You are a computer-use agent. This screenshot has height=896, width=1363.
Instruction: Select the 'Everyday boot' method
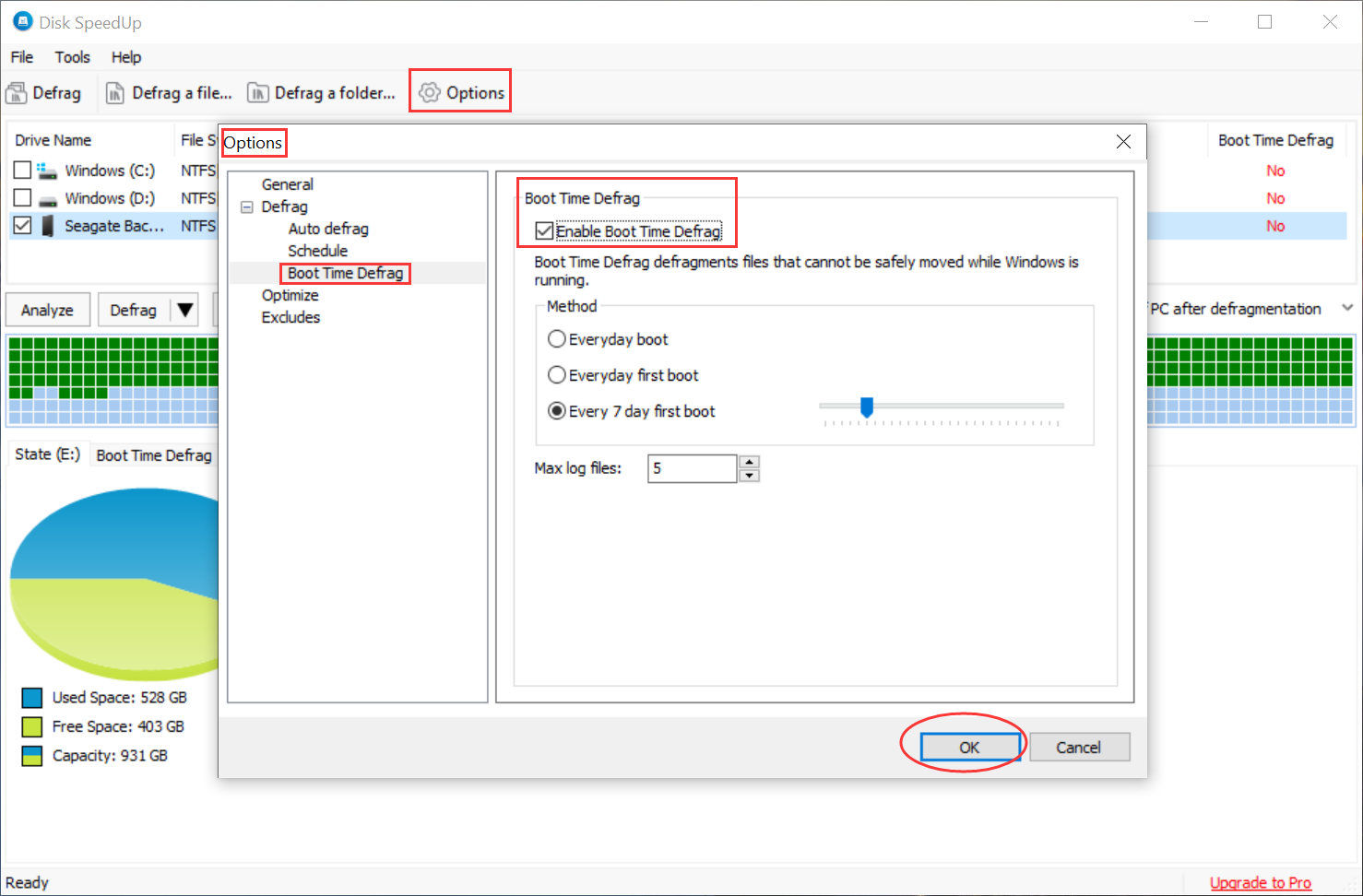tap(557, 338)
